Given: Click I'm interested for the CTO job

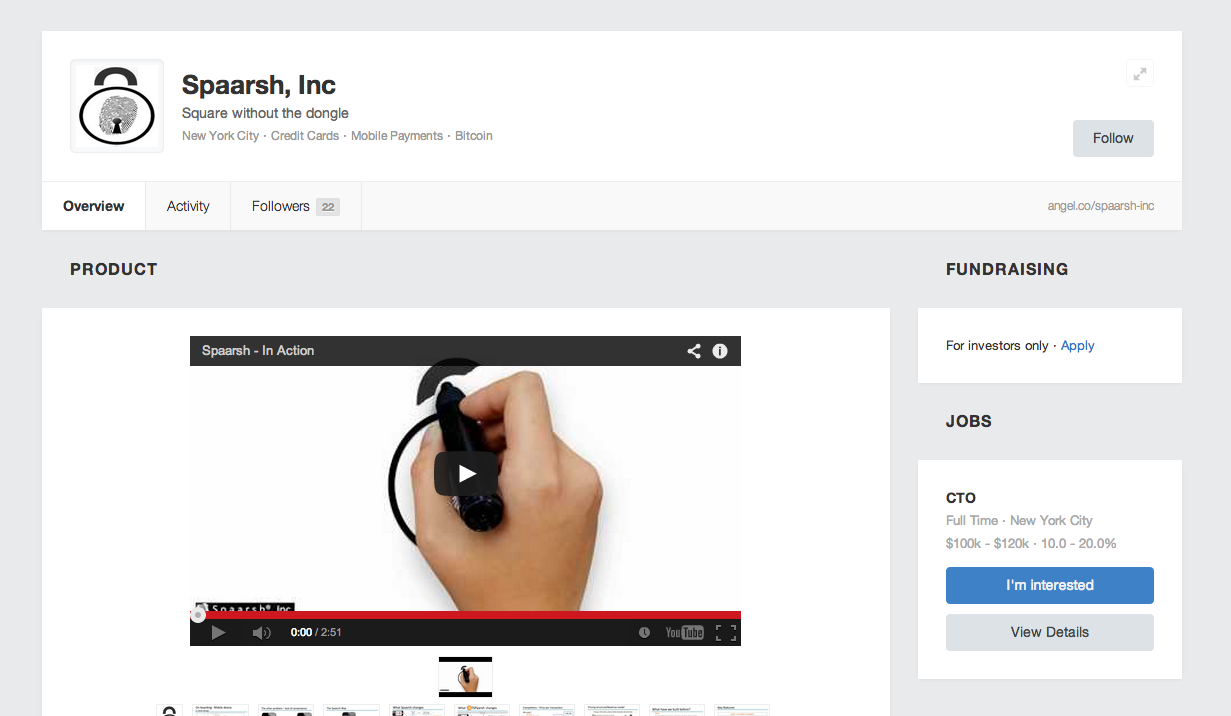Looking at the screenshot, I should [1049, 585].
